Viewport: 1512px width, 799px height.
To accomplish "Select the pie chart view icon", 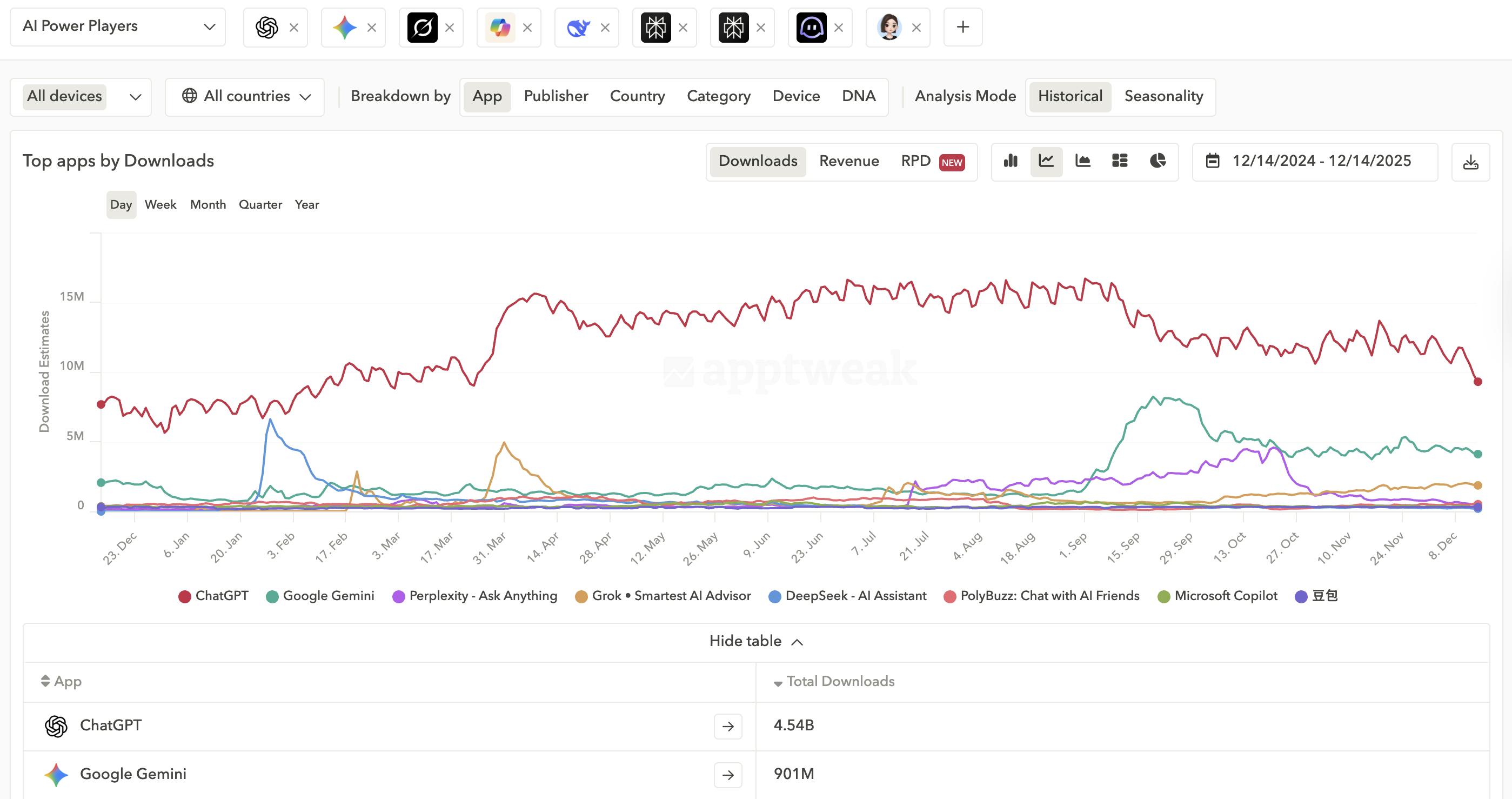I will [1157, 162].
